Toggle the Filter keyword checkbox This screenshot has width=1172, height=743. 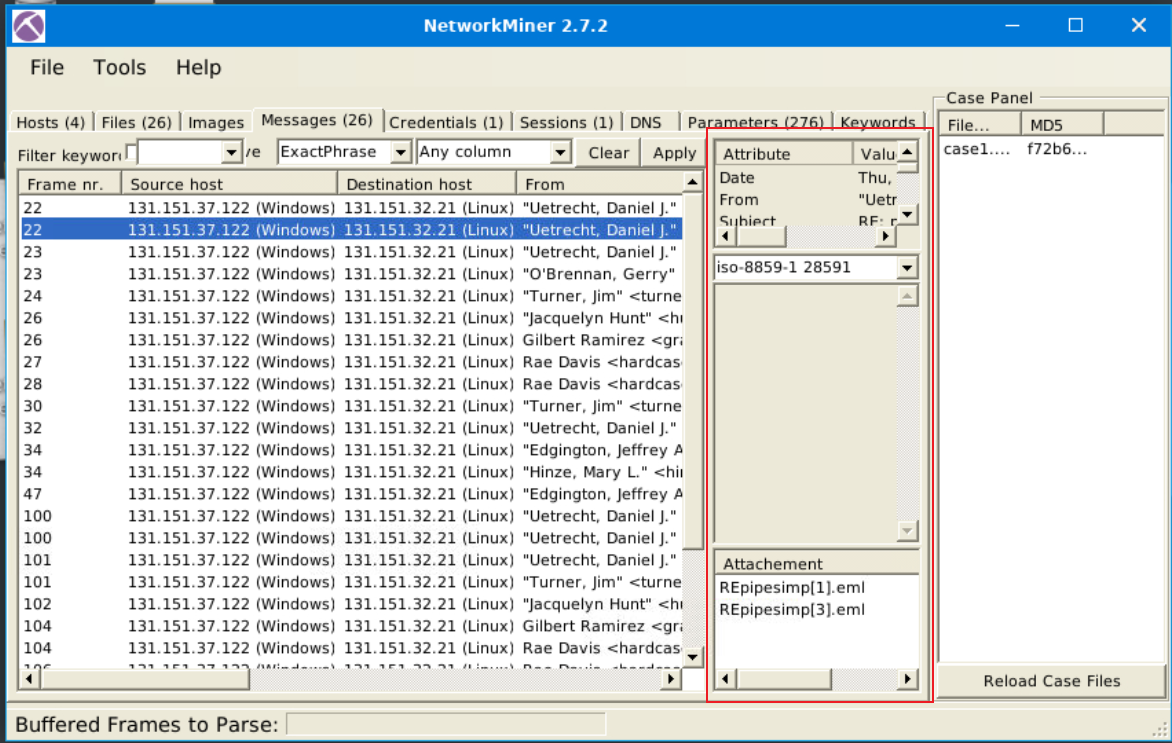pyautogui.click(x=131, y=152)
